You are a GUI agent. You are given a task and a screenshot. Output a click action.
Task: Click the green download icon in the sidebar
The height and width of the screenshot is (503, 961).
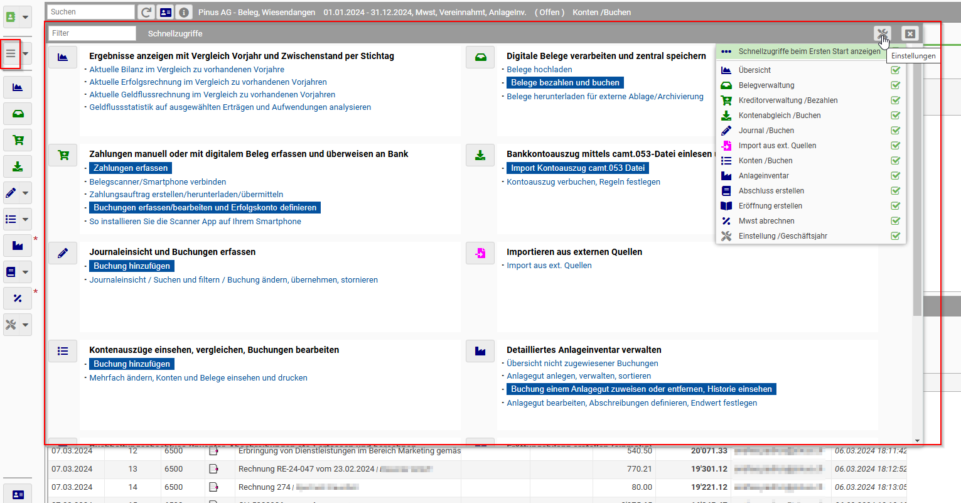coord(18,167)
